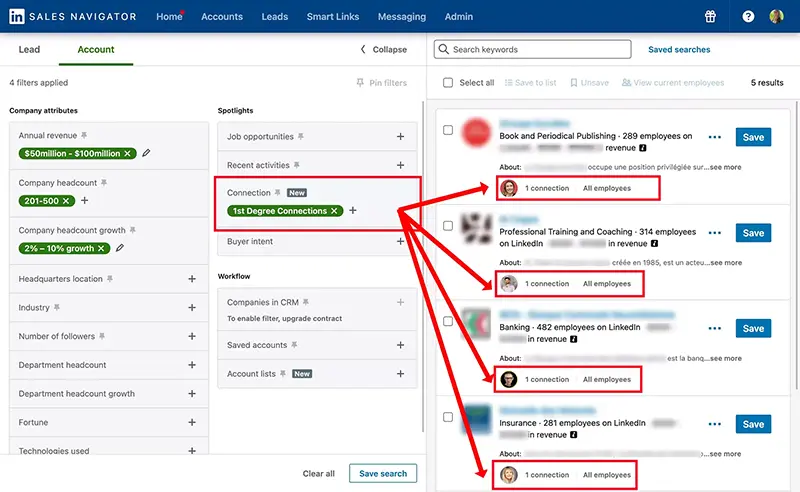Save the Insurance account

(x=753, y=424)
